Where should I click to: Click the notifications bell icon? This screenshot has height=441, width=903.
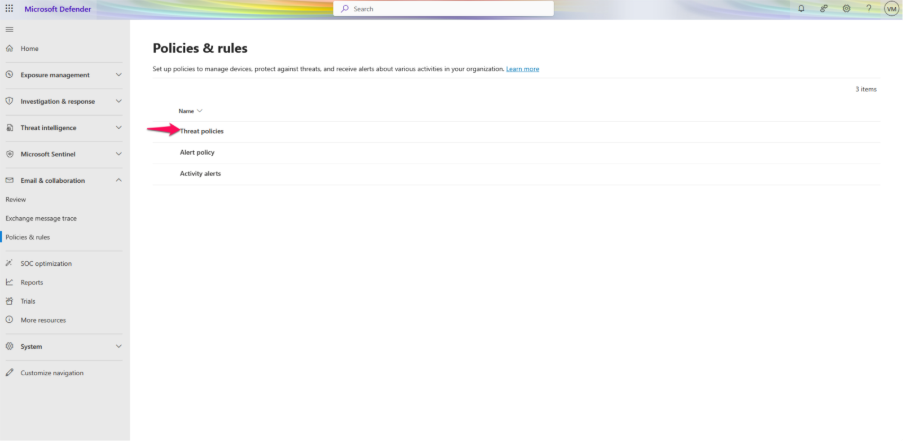coord(801,8)
